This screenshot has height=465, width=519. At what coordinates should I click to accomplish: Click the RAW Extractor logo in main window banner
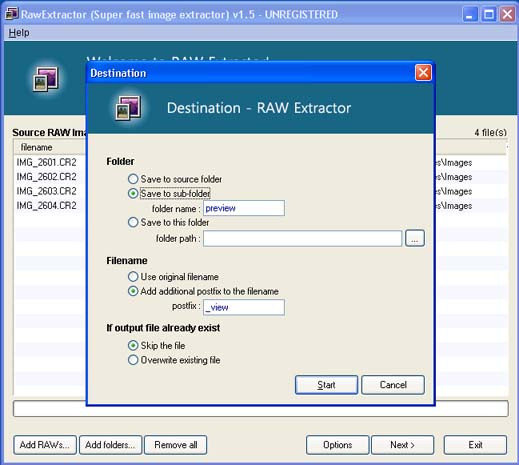[x=45, y=79]
